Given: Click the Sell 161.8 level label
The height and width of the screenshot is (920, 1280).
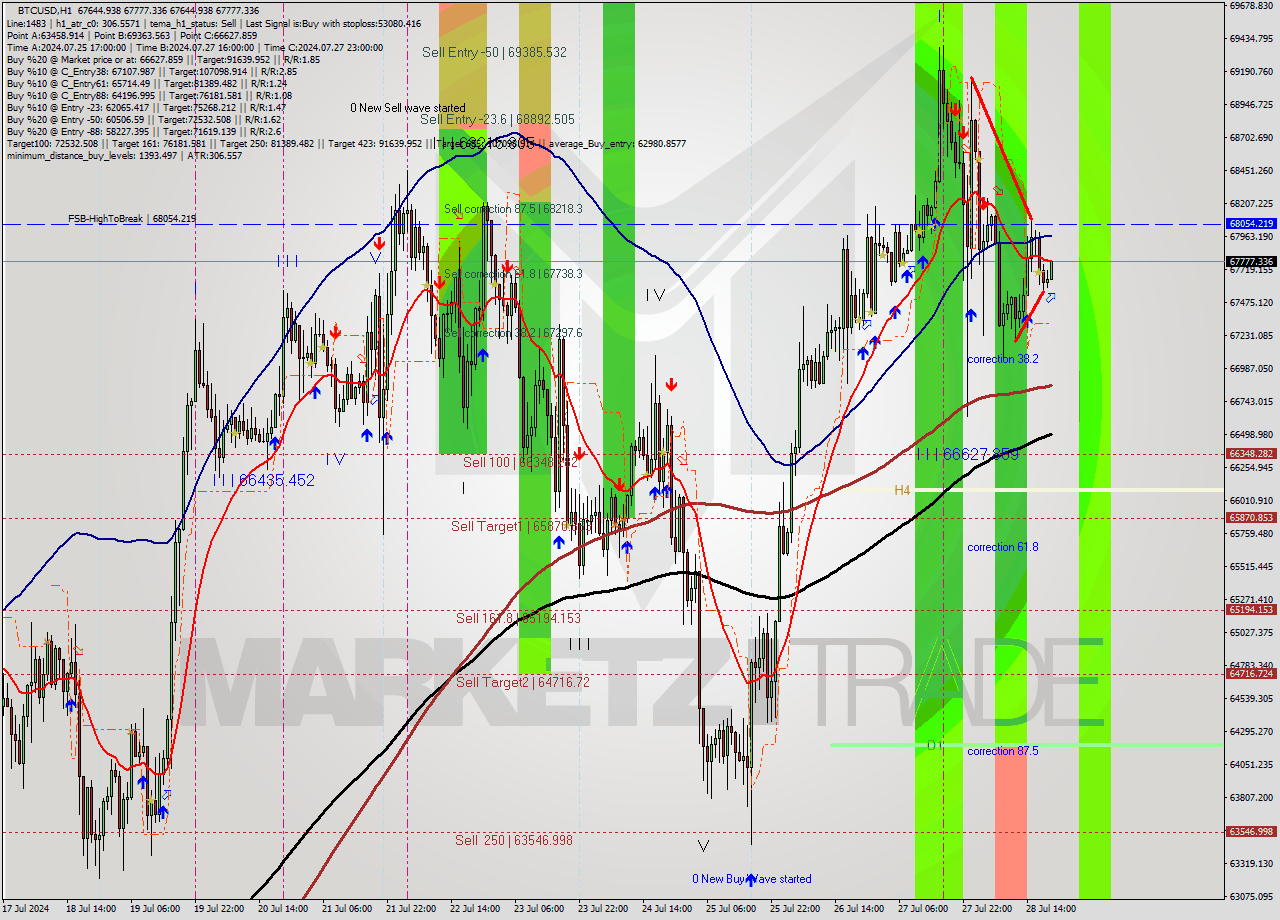Looking at the screenshot, I should (x=518, y=618).
